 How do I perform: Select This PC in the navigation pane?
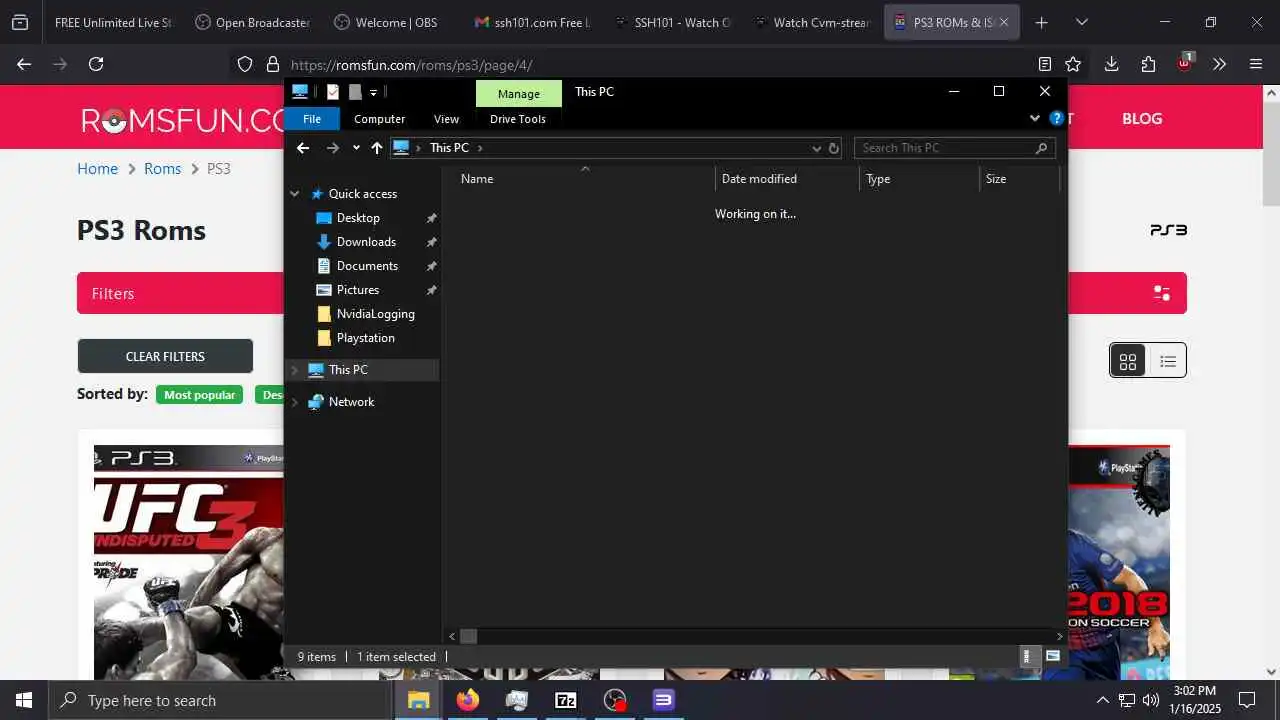point(348,370)
